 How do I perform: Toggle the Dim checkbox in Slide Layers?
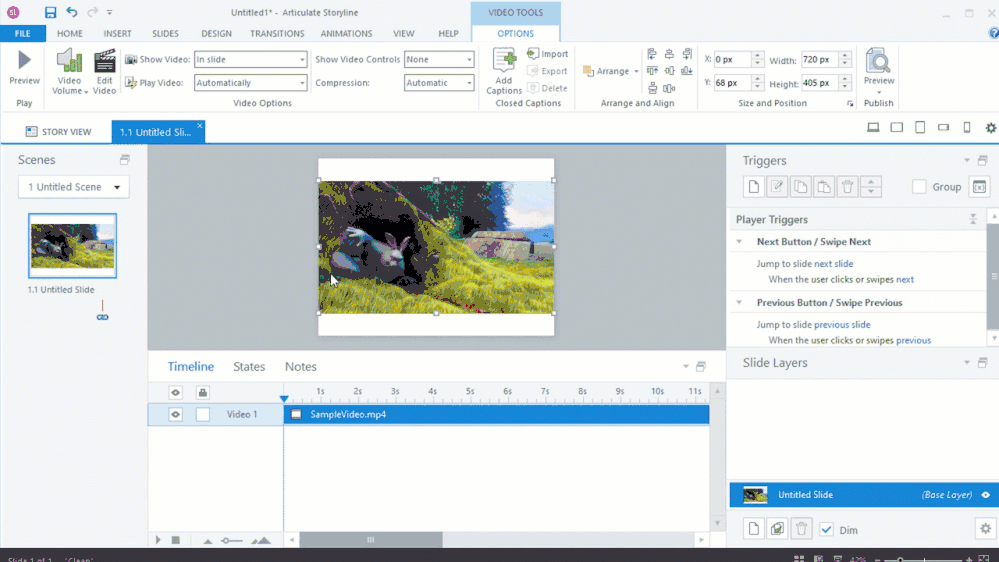826,530
